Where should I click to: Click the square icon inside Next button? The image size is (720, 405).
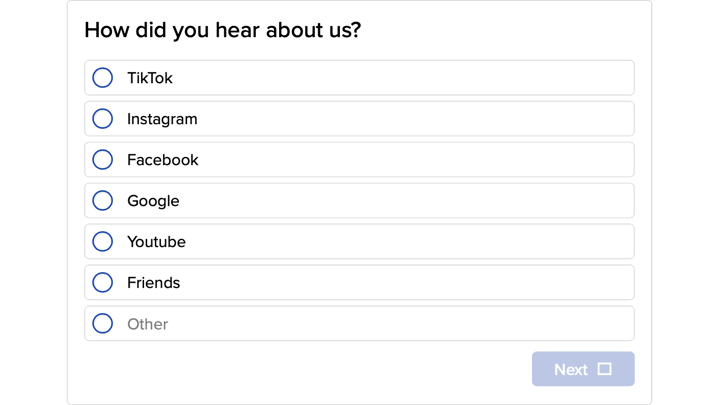[x=604, y=369]
